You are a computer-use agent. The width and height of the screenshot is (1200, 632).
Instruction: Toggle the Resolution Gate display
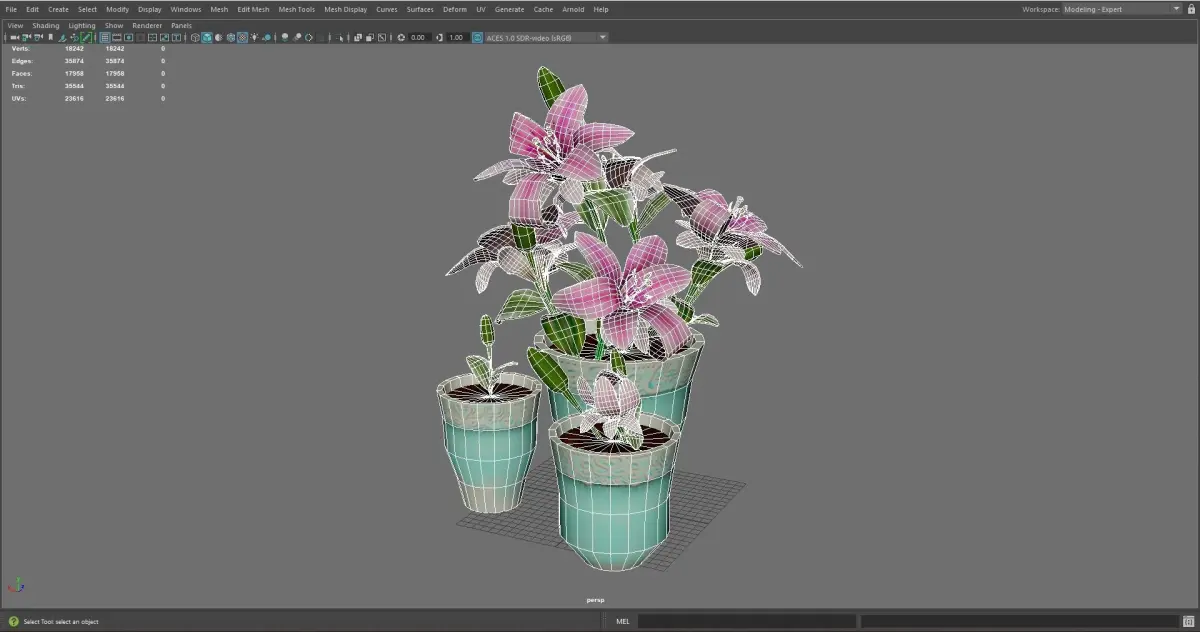point(128,37)
